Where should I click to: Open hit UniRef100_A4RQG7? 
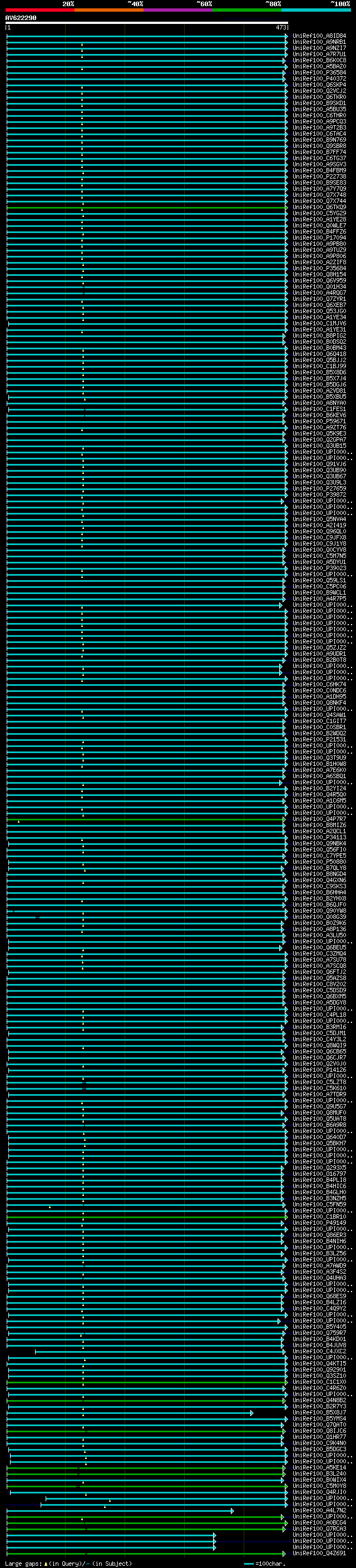coord(319,293)
